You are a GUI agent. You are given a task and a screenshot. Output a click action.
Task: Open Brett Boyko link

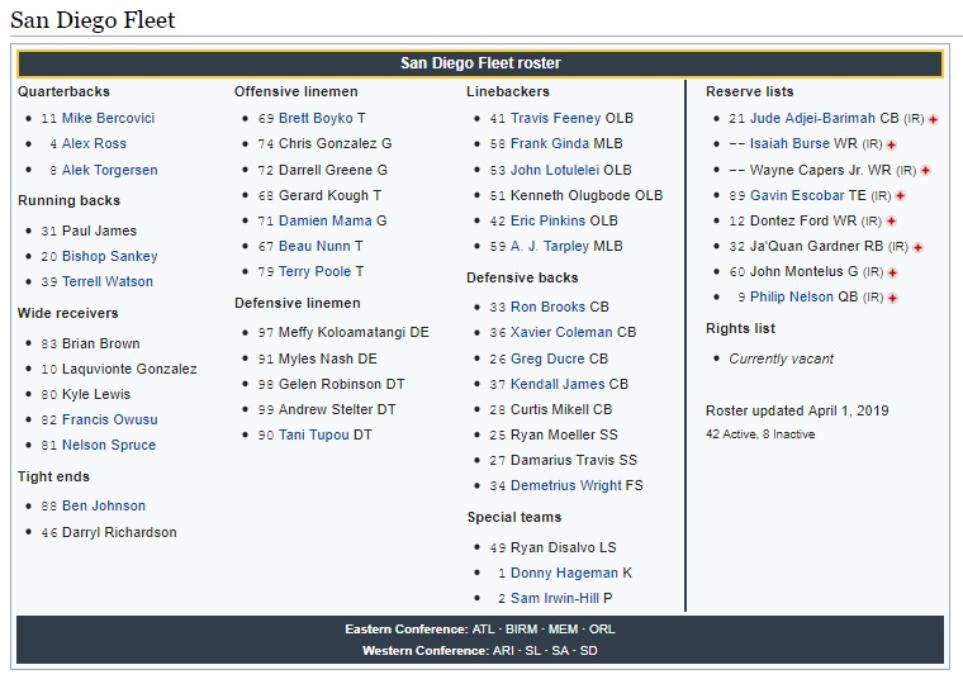click(x=316, y=118)
